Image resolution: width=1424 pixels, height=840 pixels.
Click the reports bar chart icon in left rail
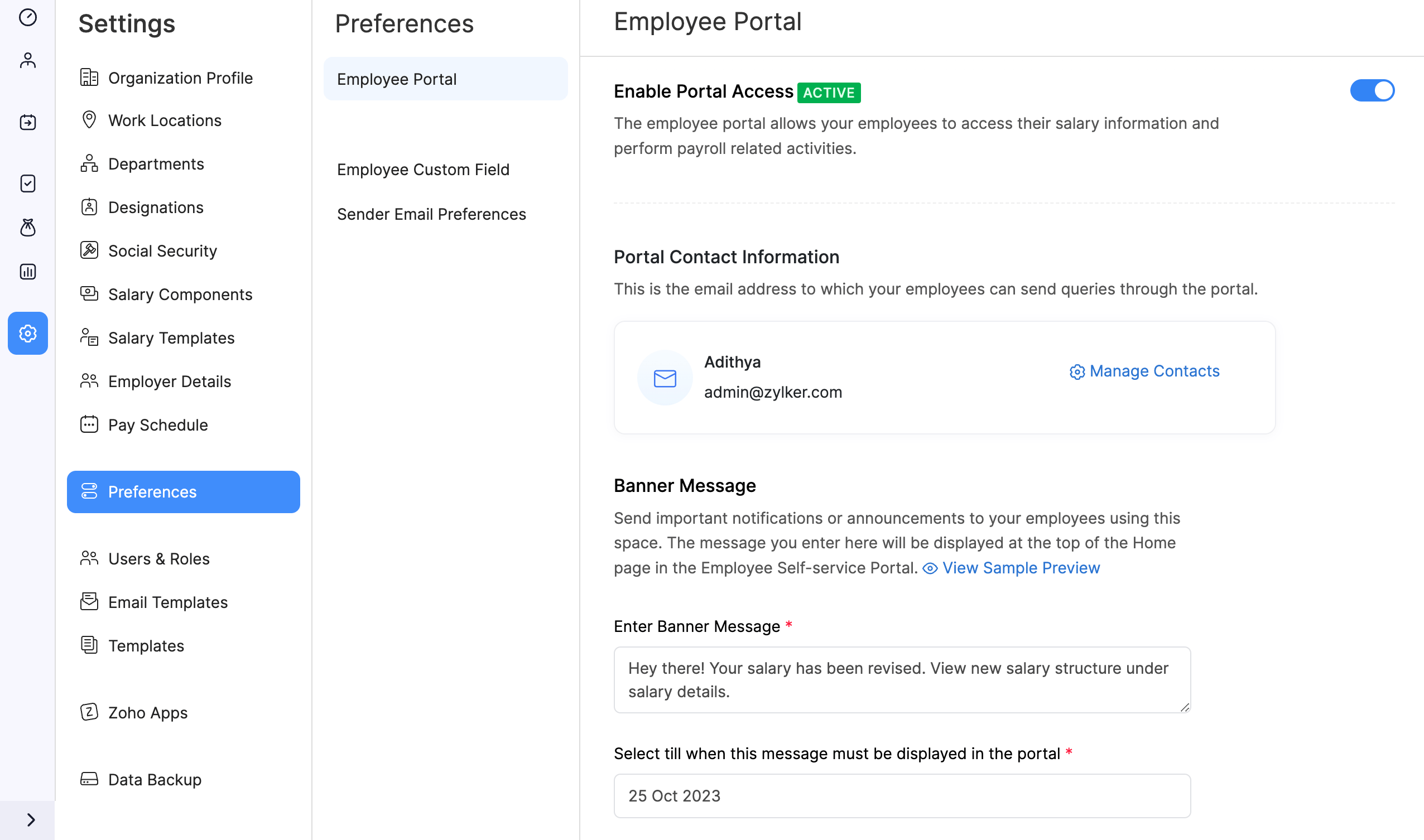coord(28,272)
